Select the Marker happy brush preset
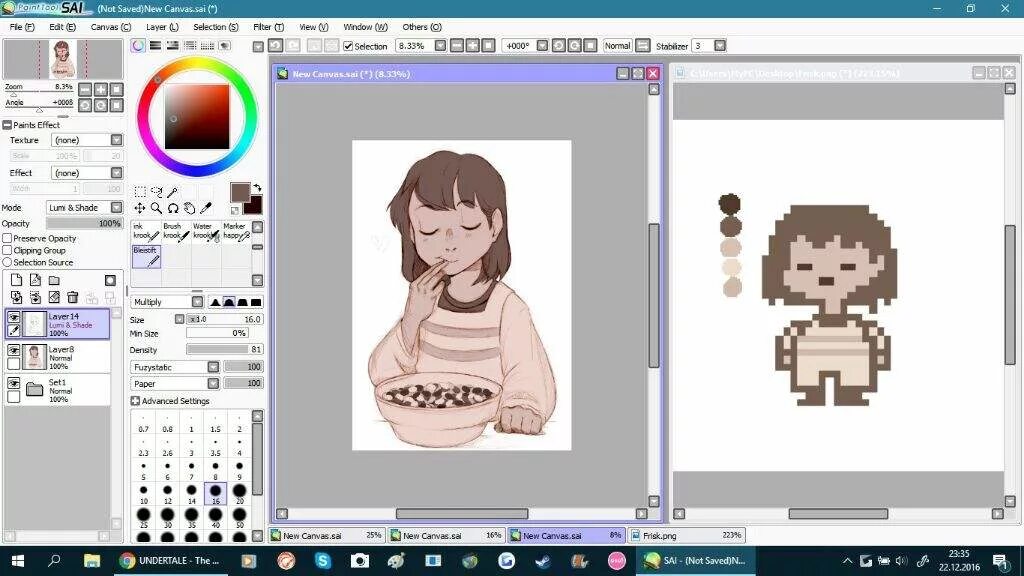 (236, 231)
